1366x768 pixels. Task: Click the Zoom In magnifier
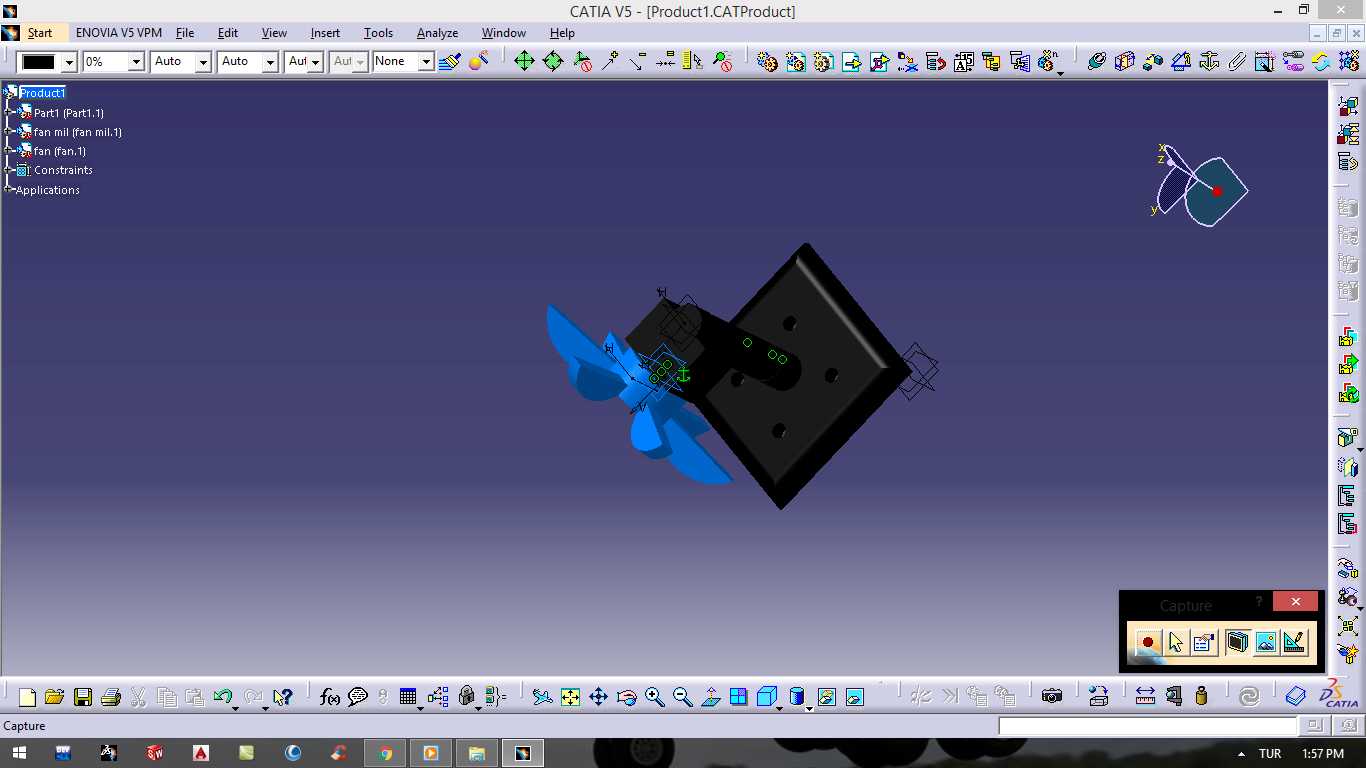654,697
